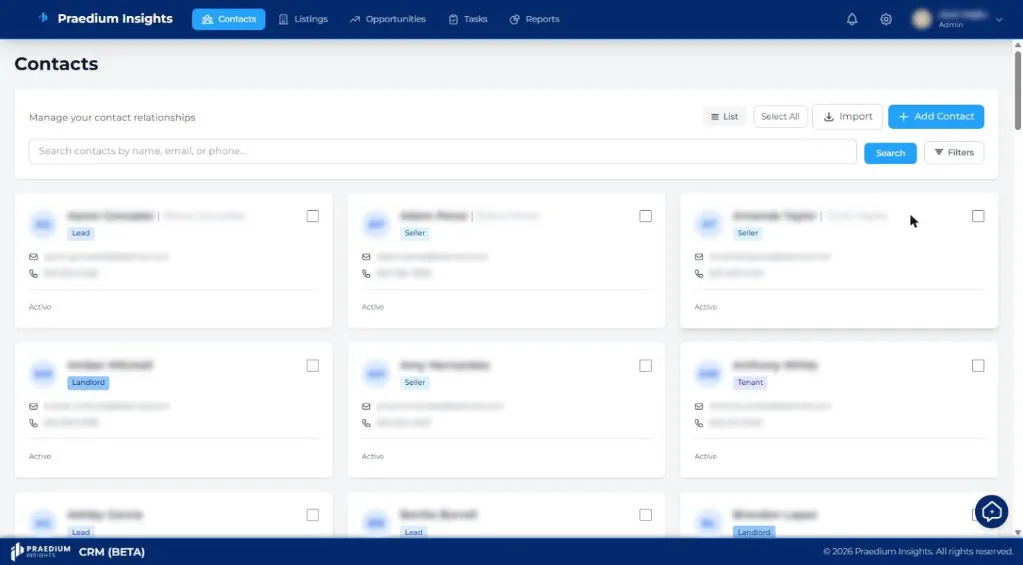This screenshot has height=565, width=1023.
Task: Click the Tenant tag badge
Action: tap(750, 382)
